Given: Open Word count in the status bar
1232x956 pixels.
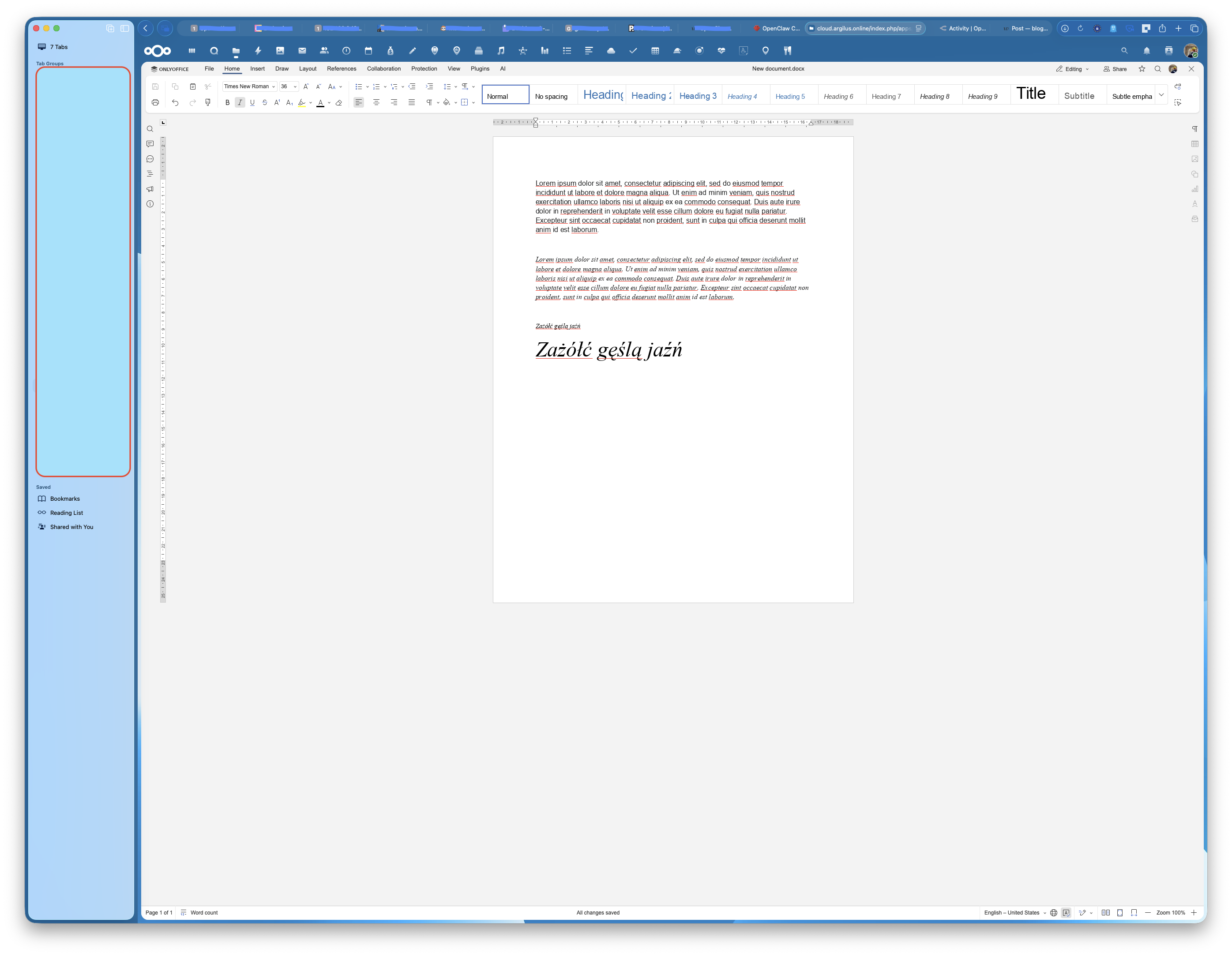Looking at the screenshot, I should pos(204,912).
